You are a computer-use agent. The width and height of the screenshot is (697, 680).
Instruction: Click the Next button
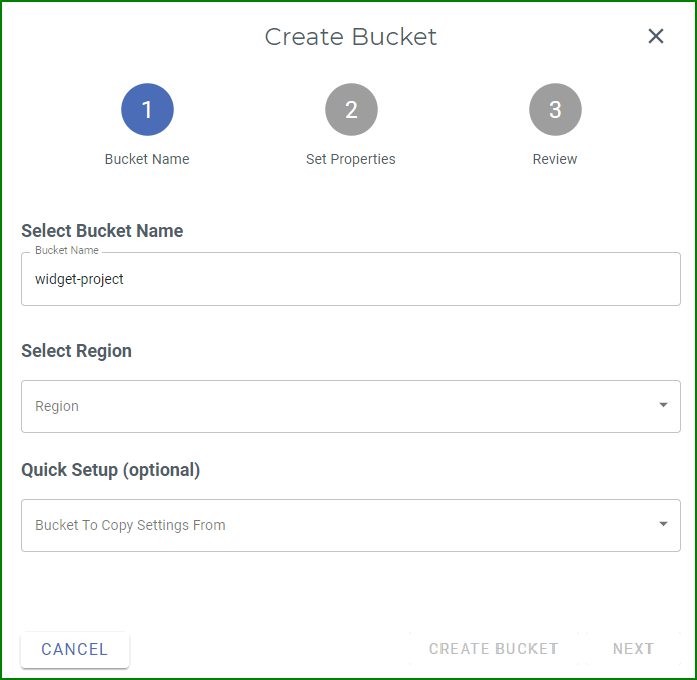(633, 649)
